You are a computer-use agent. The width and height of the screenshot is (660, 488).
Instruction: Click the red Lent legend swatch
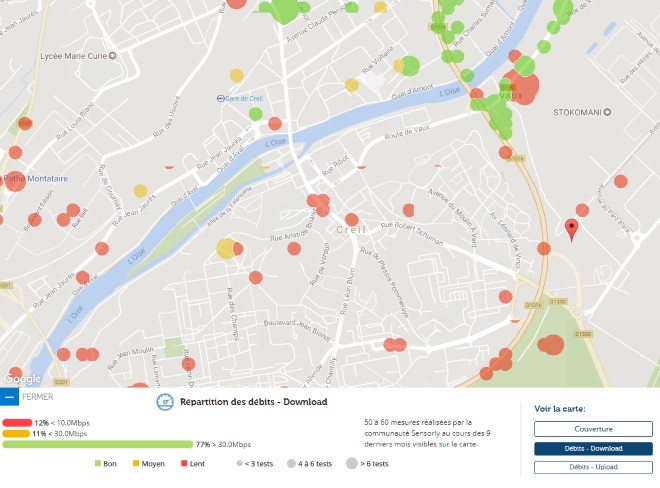(184, 464)
